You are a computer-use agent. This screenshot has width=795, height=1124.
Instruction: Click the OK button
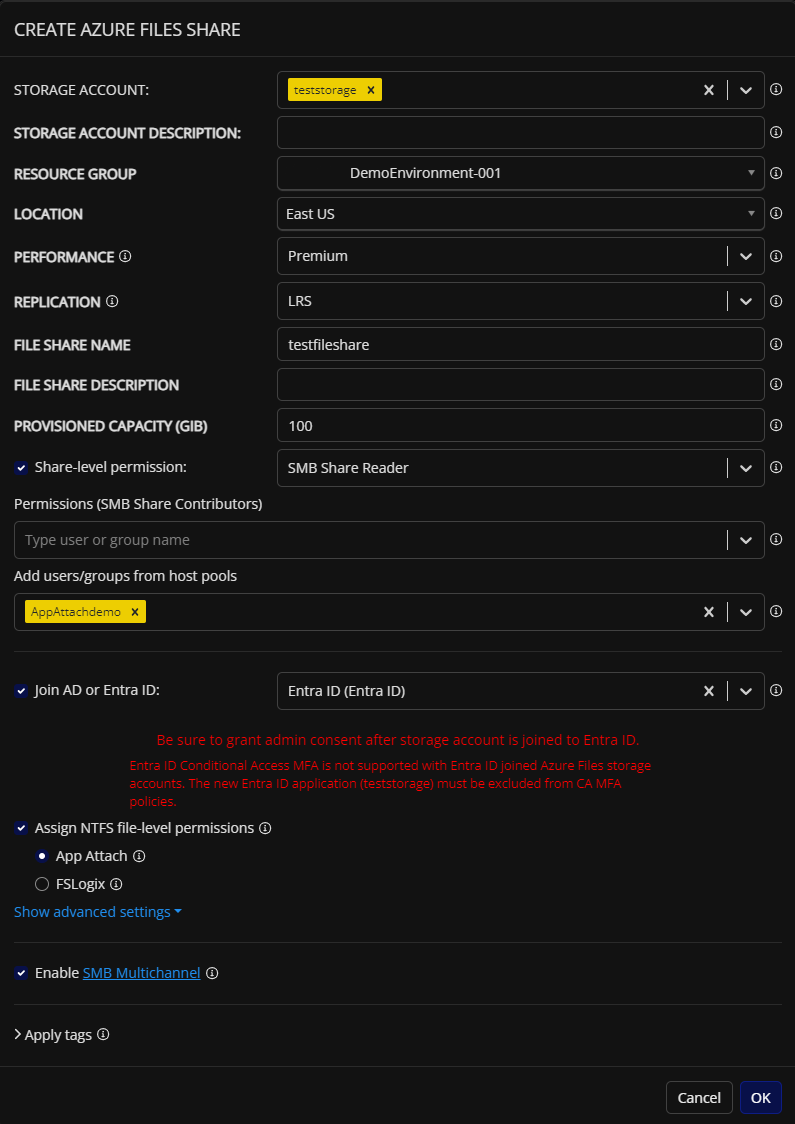click(x=761, y=1097)
